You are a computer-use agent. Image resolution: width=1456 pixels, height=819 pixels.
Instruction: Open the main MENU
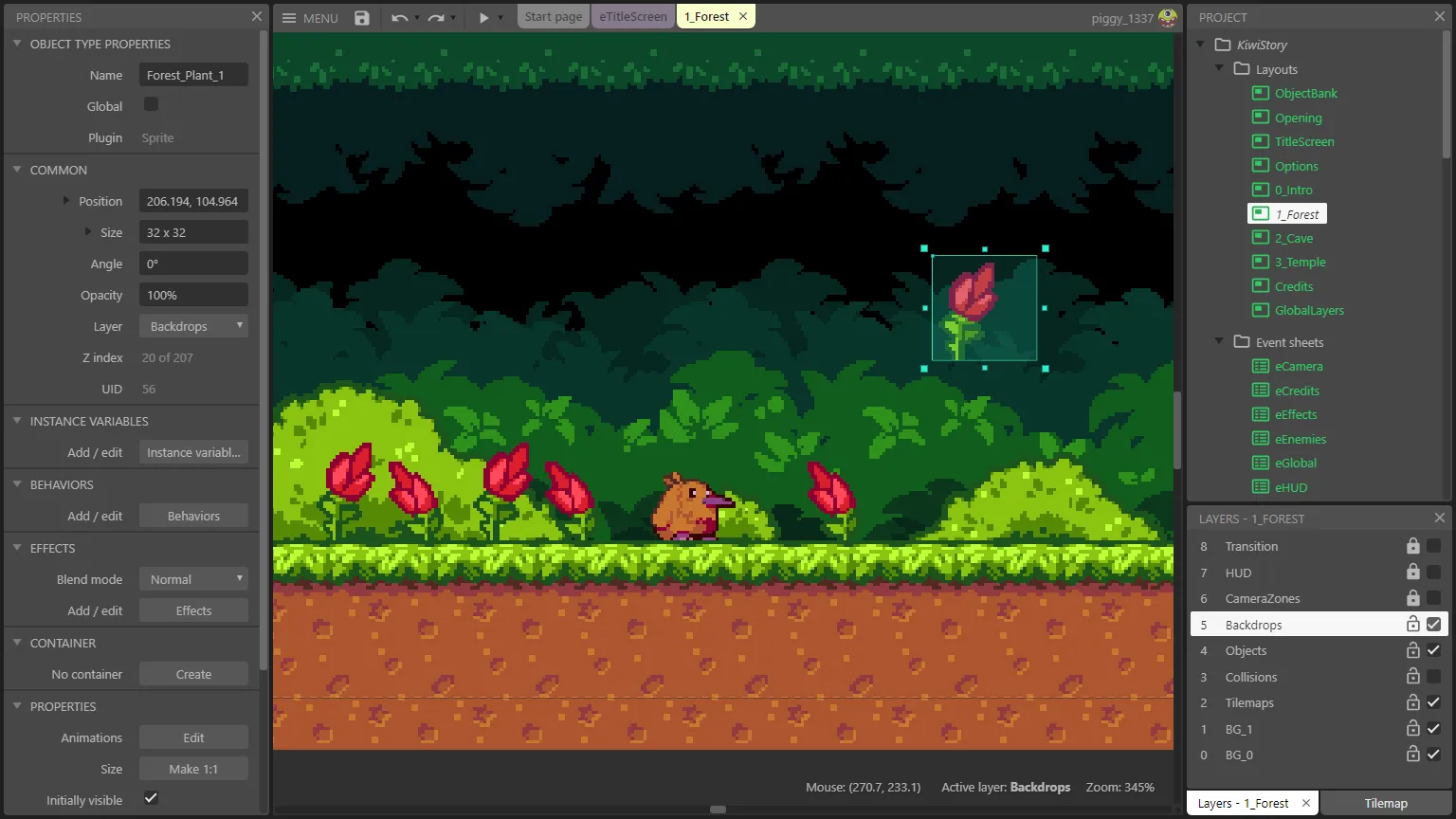coord(310,18)
